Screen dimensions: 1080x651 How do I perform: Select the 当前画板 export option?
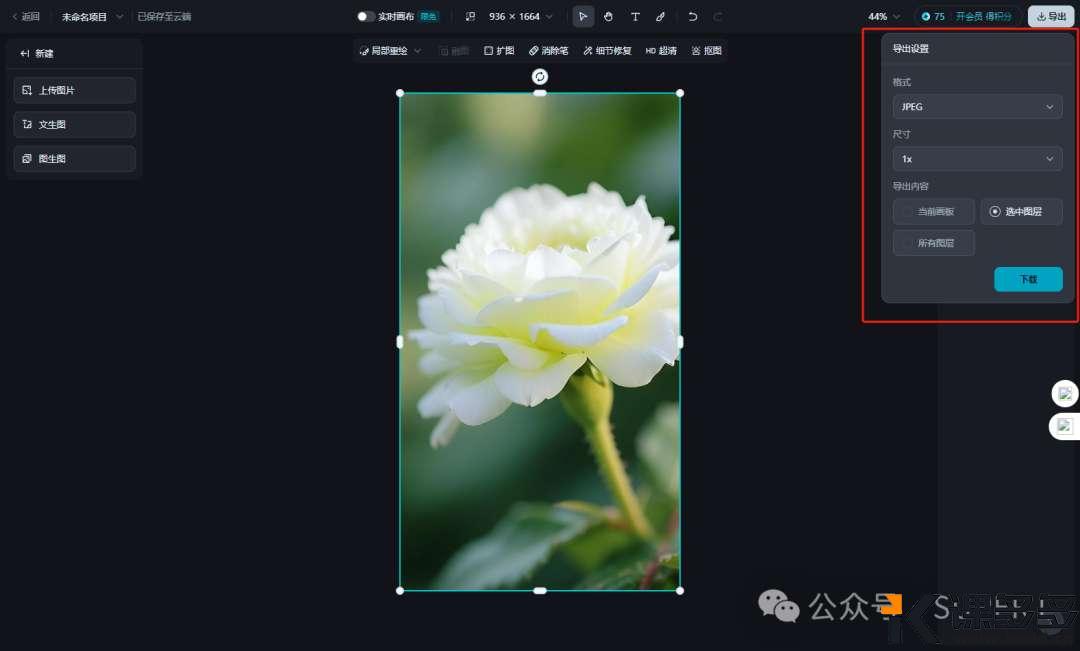click(933, 212)
